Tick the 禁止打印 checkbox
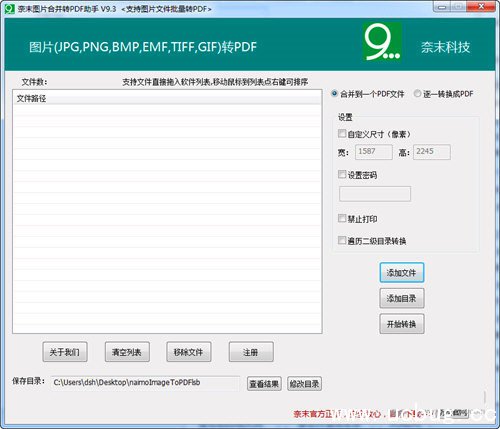This screenshot has width=500, height=429. (342, 218)
